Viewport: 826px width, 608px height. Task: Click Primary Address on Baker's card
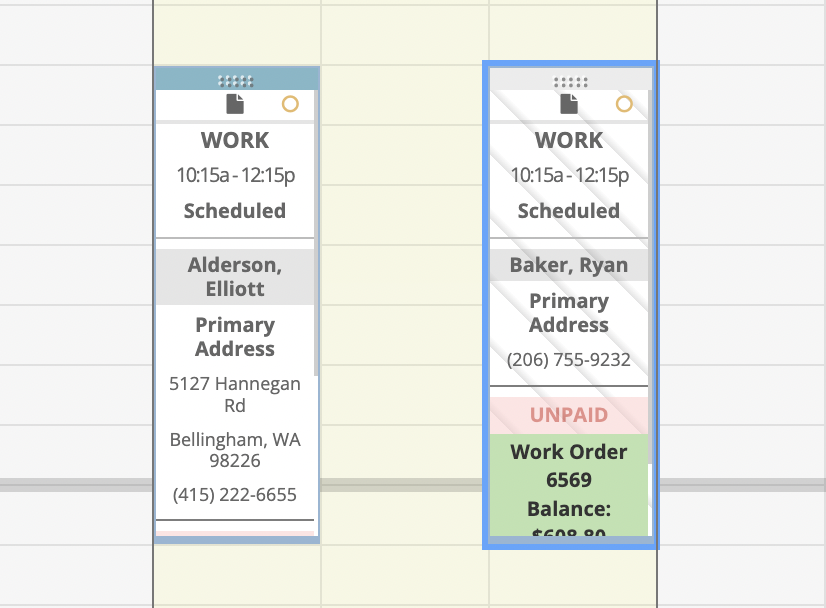569,313
